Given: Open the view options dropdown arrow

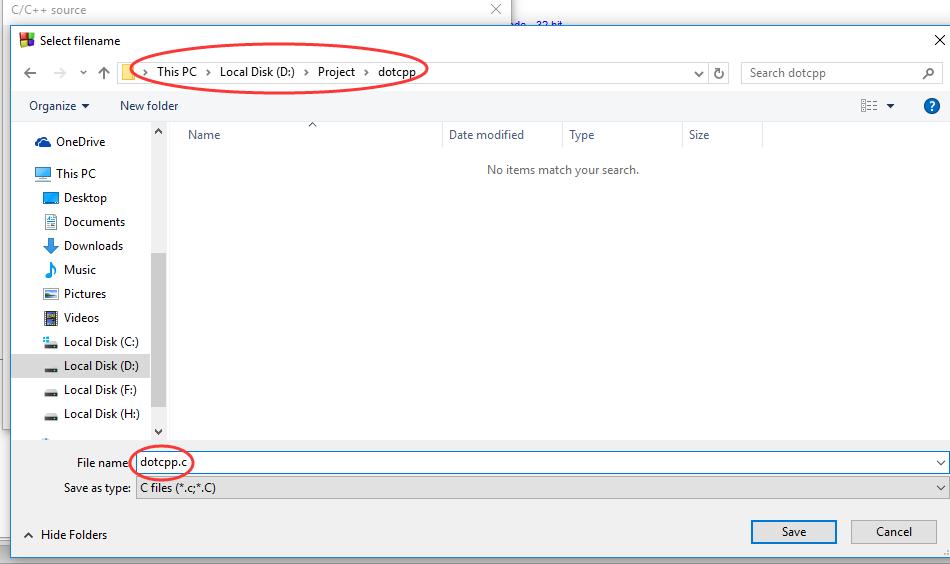Looking at the screenshot, I should 891,106.
